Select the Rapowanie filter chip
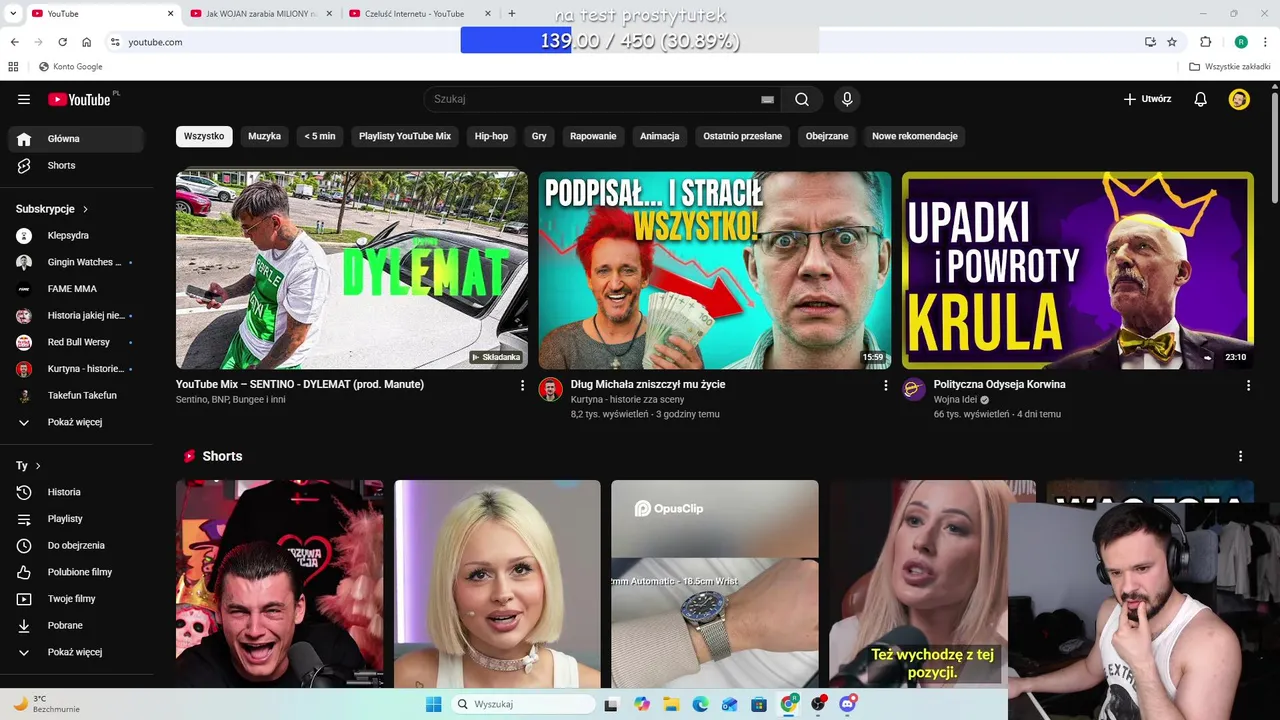The image size is (1280, 720). tap(593, 136)
